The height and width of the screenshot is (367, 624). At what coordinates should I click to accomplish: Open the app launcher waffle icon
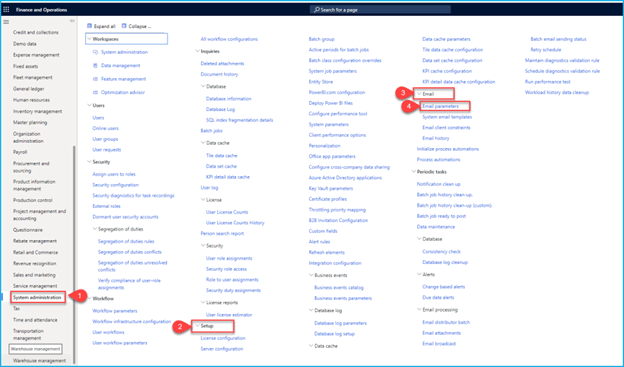pyautogui.click(x=6, y=10)
